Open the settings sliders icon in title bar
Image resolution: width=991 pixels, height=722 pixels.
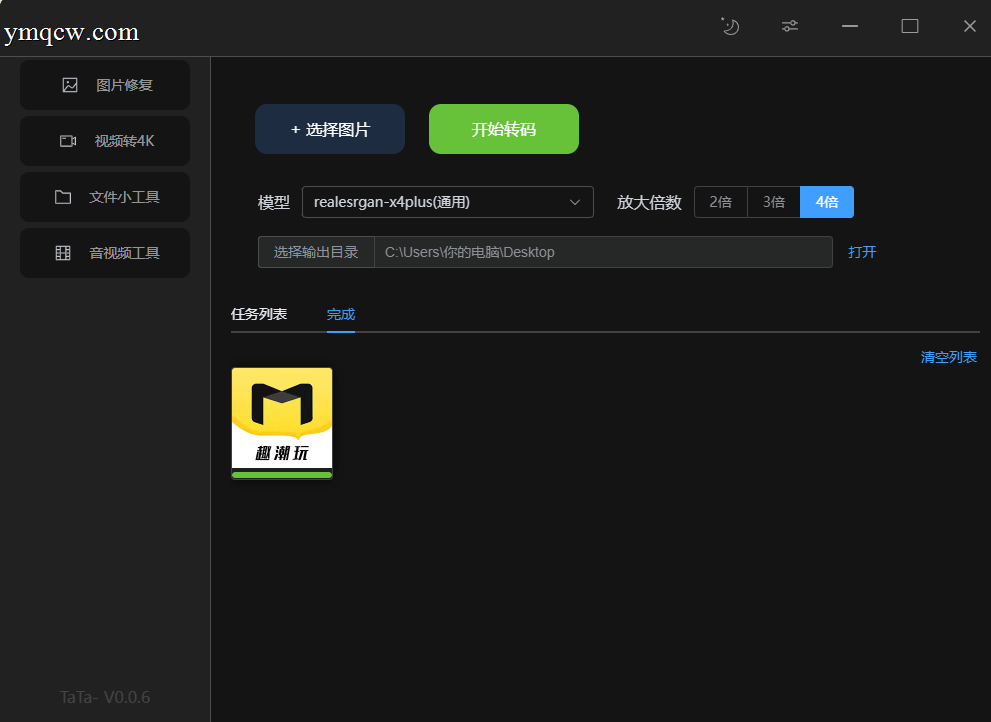coord(789,26)
